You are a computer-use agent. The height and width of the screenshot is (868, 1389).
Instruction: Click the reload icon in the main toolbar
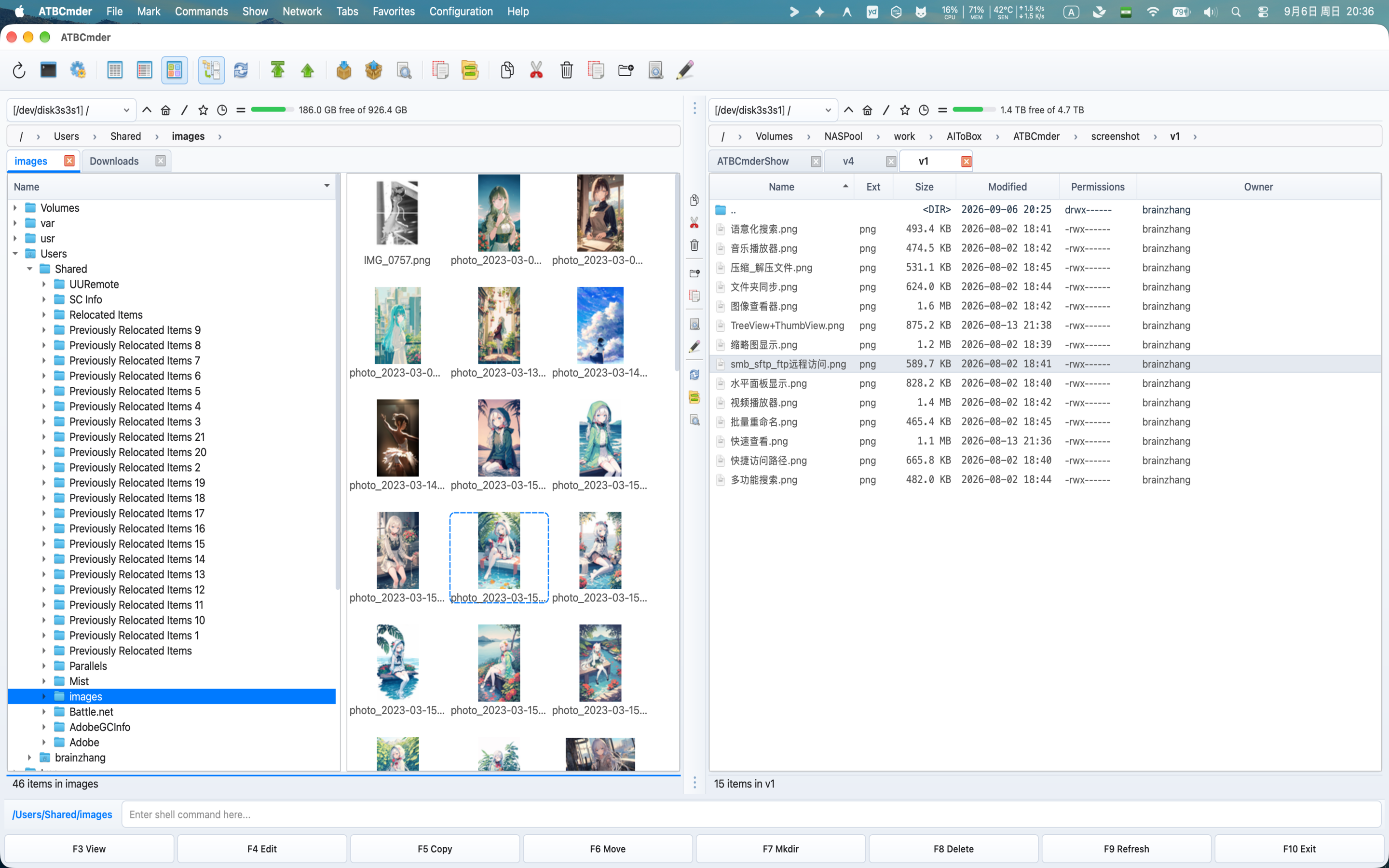click(19, 70)
